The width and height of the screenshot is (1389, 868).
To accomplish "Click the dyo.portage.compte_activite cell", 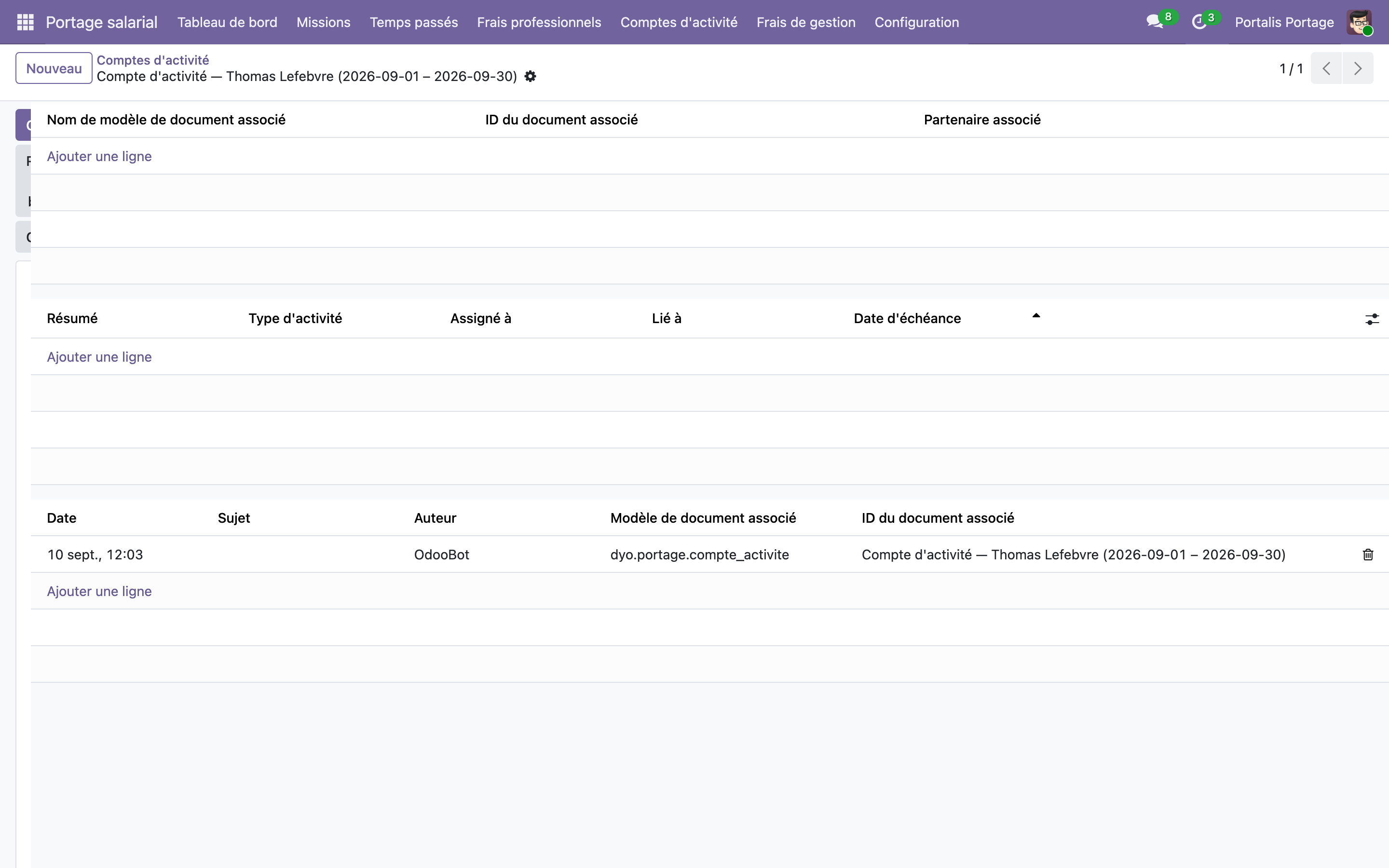I will coord(700,555).
